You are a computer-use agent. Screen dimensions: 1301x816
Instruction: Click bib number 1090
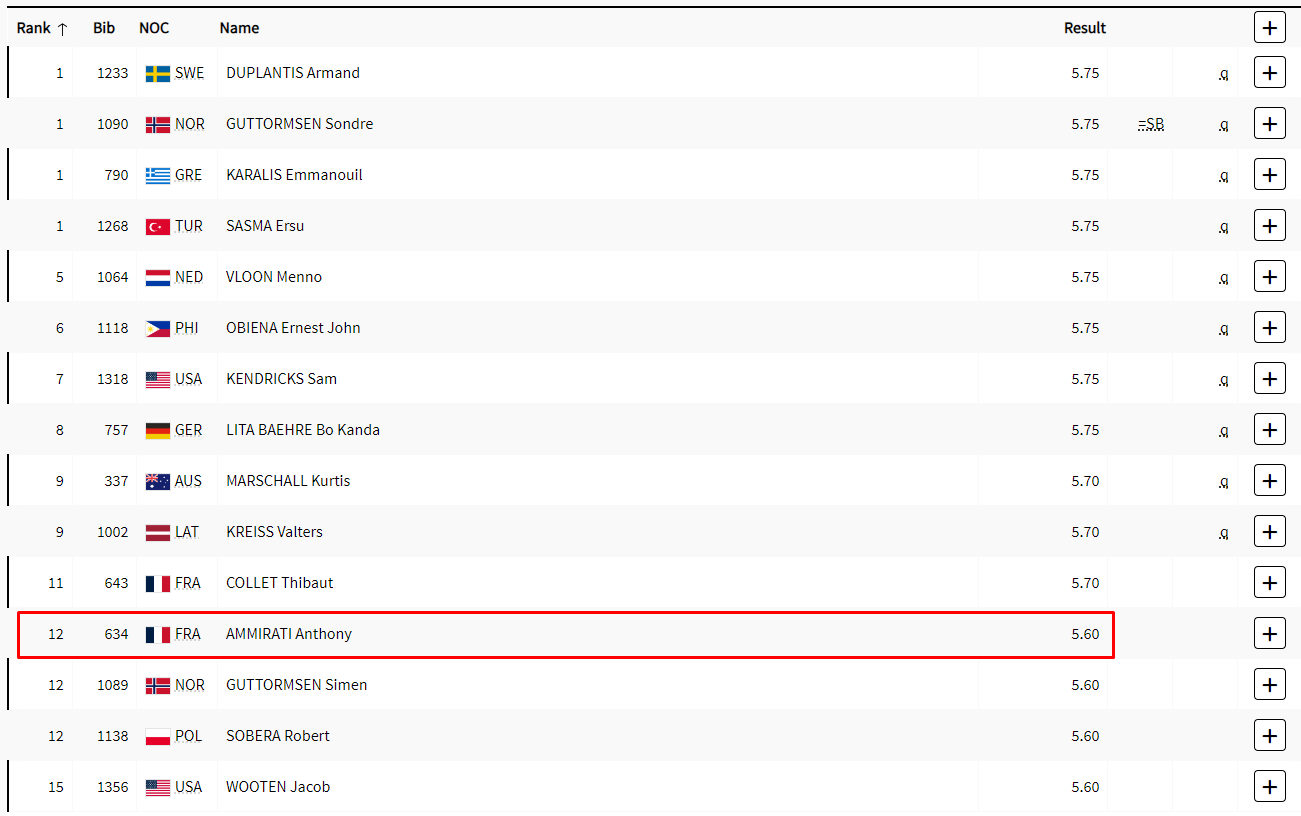[x=113, y=124]
